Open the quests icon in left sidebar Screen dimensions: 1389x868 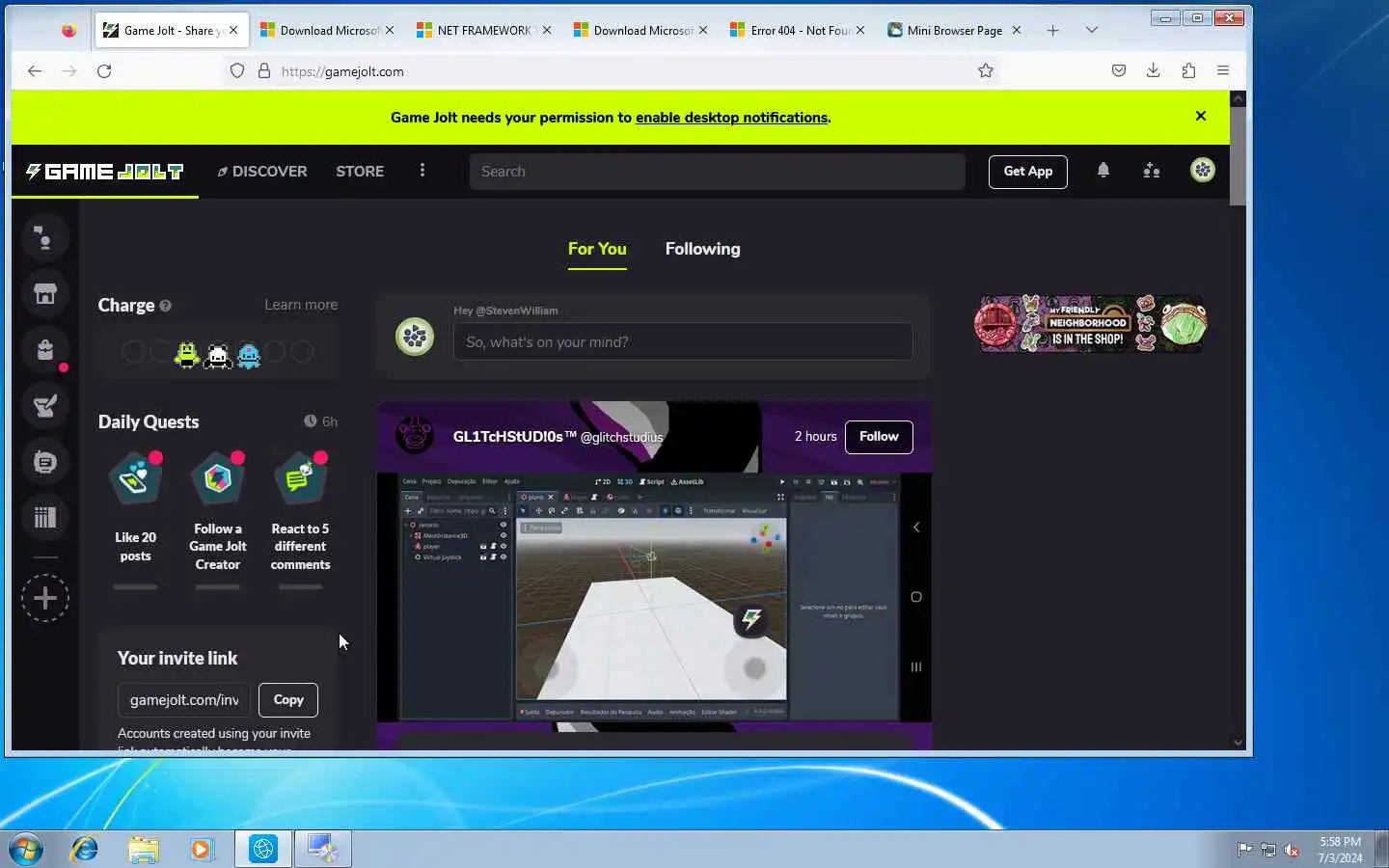(x=45, y=406)
